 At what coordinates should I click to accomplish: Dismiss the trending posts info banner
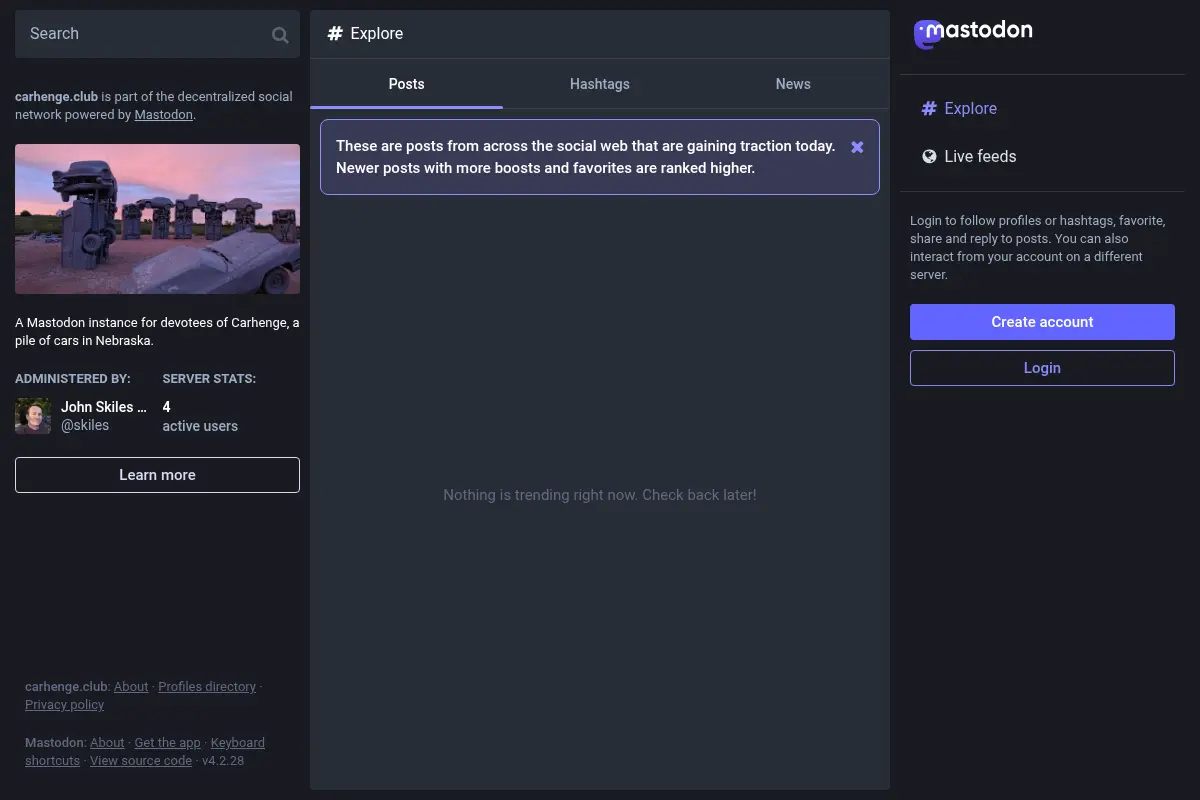click(857, 147)
